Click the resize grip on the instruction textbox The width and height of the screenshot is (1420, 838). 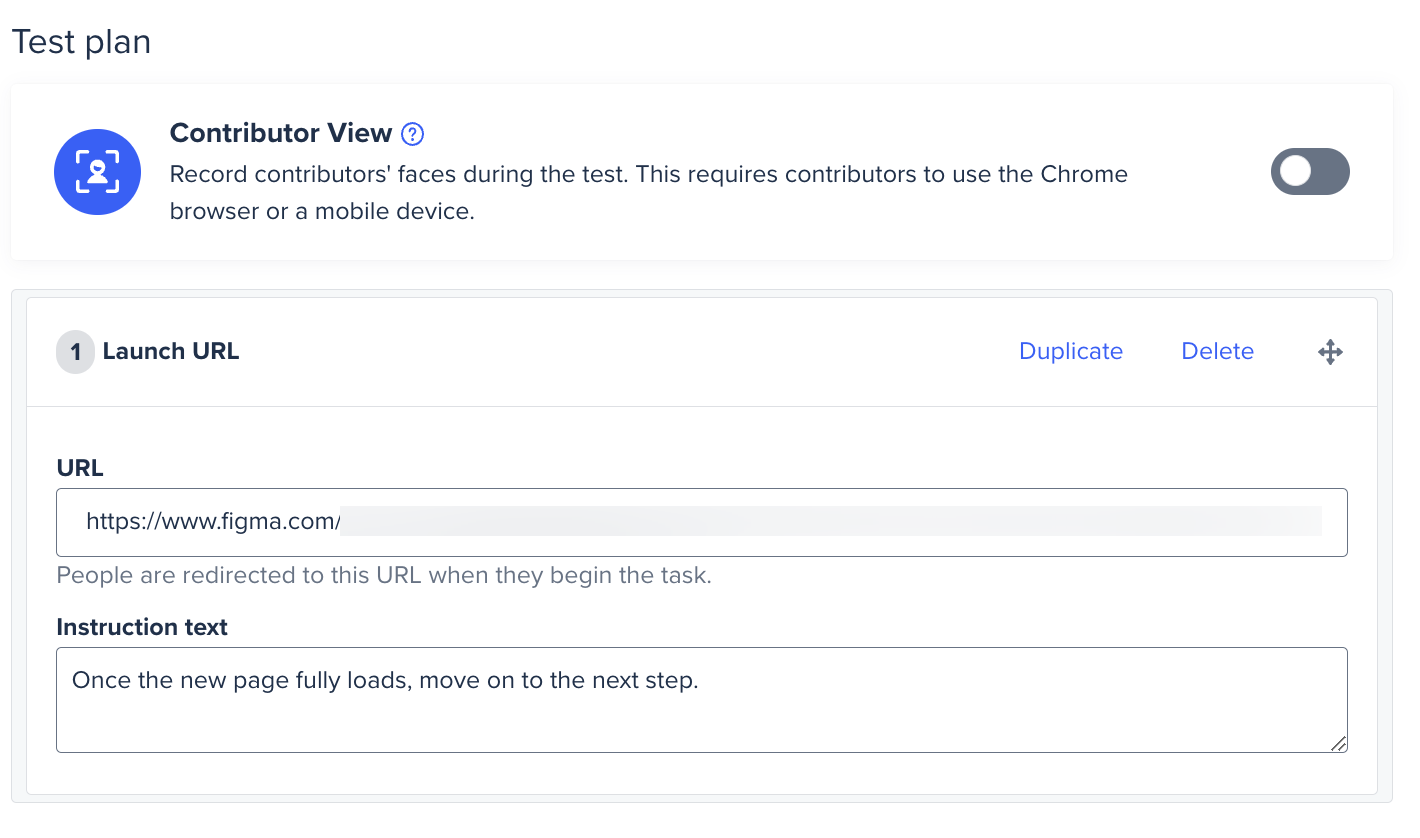pyautogui.click(x=1340, y=744)
